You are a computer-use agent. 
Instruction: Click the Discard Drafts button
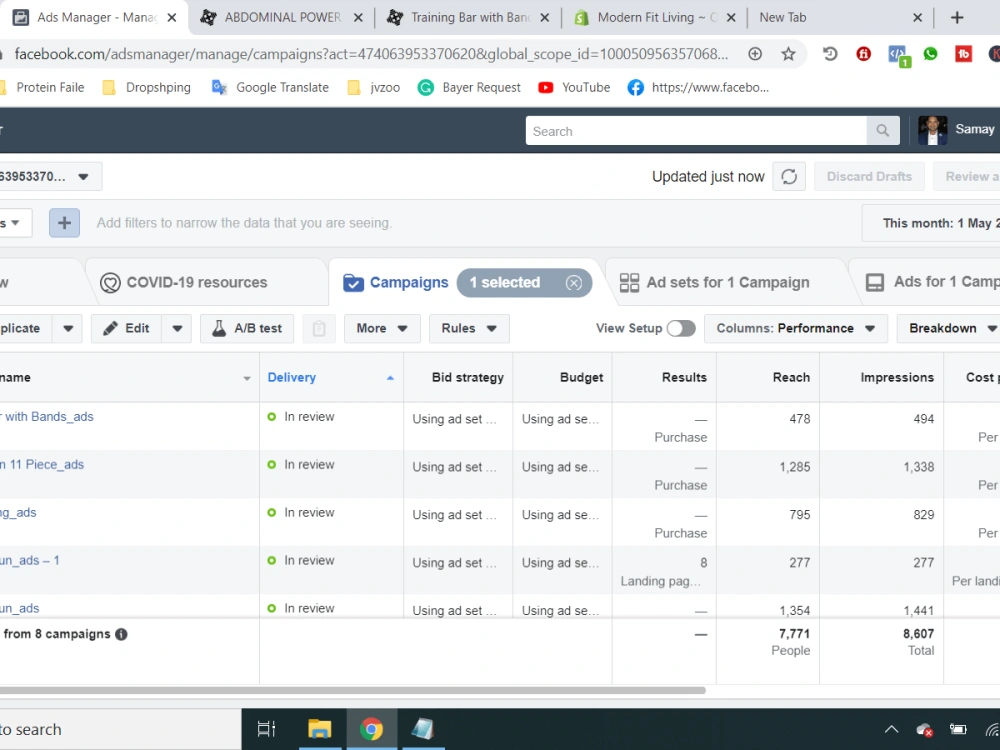coord(869,177)
